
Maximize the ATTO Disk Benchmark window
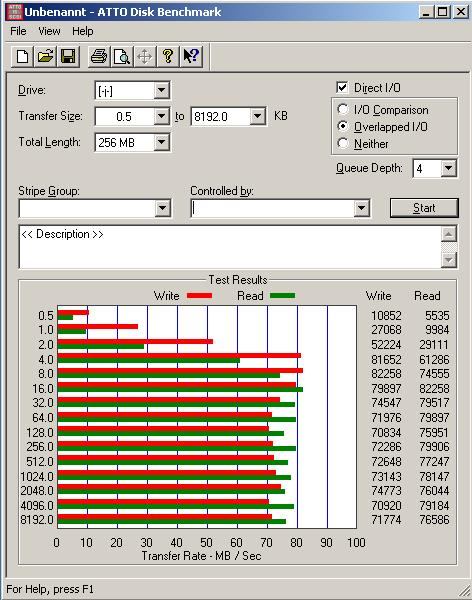(x=442, y=11)
